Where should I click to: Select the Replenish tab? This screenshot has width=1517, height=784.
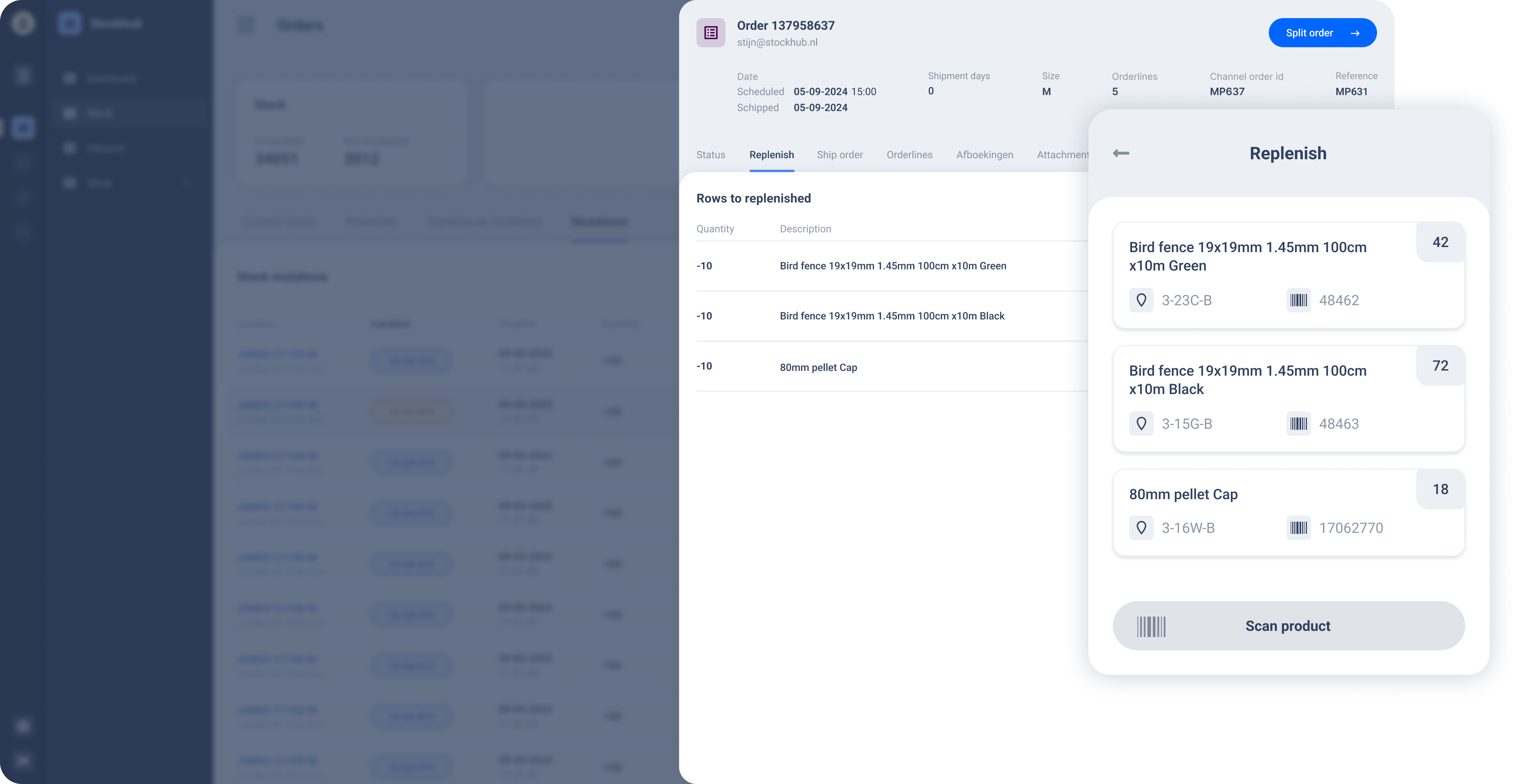[x=771, y=155]
